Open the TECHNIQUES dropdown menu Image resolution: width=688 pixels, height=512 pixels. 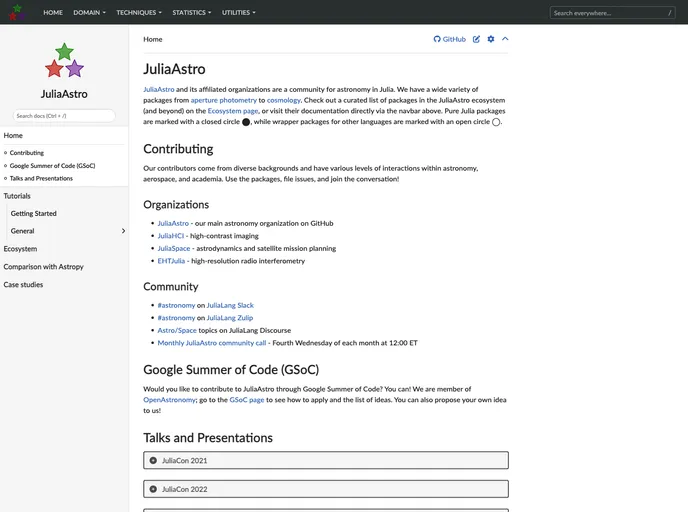pyautogui.click(x=139, y=12)
